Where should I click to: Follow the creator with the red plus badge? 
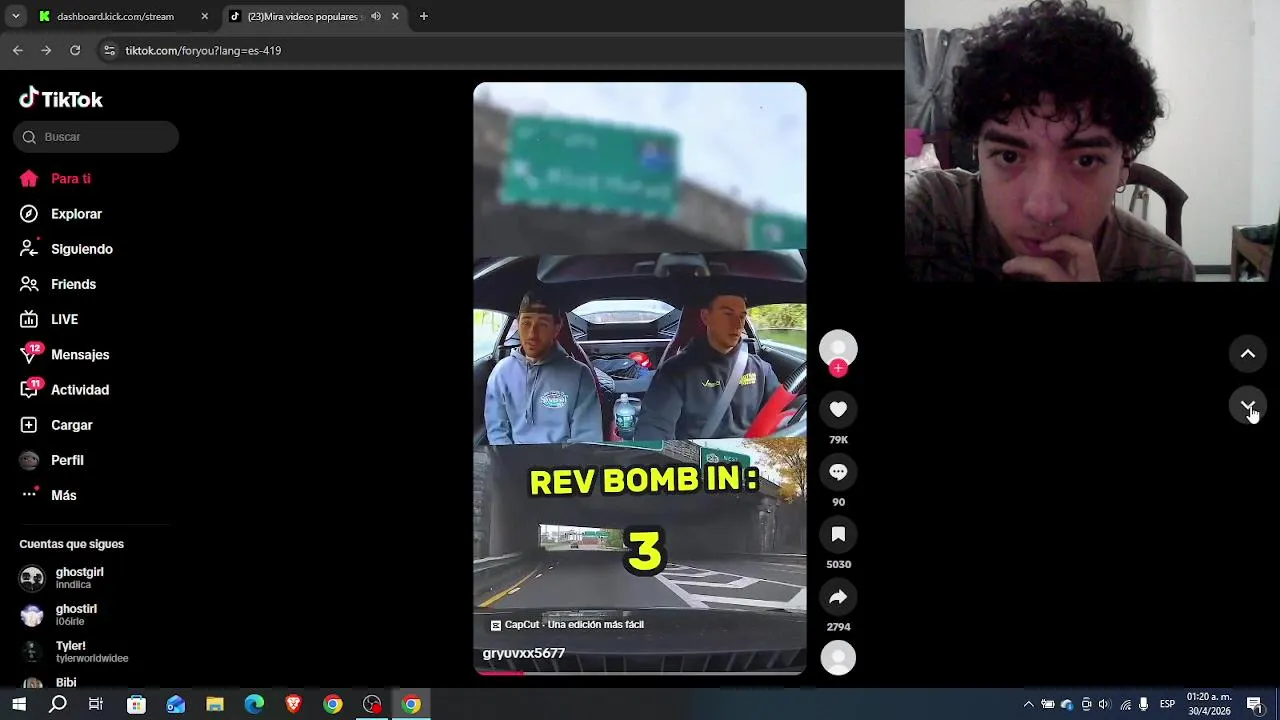click(838, 368)
